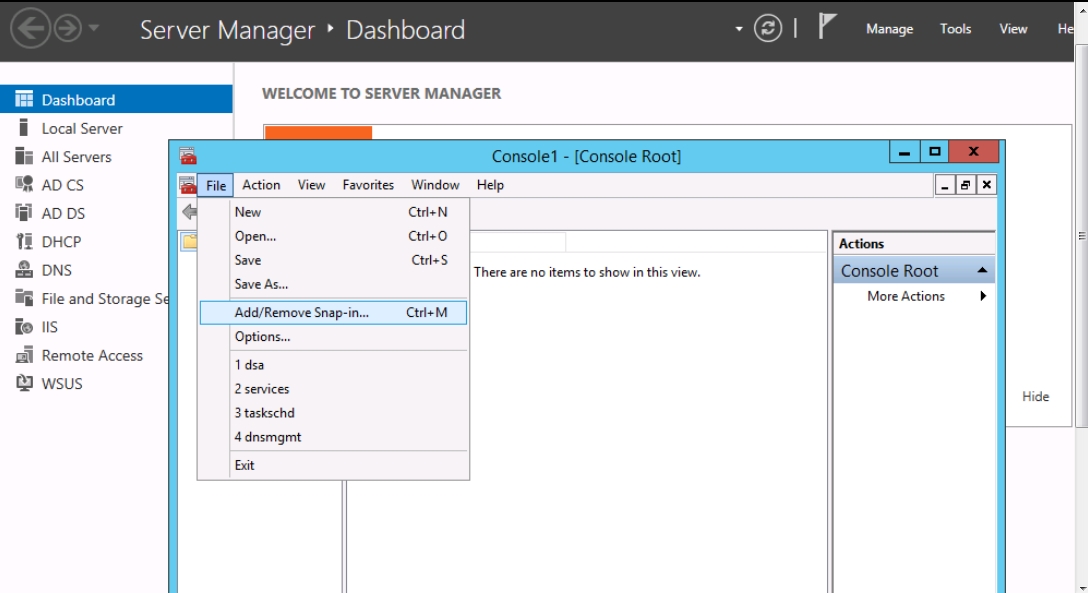
Task: Open the AD CS role icon
Action: click(x=24, y=184)
